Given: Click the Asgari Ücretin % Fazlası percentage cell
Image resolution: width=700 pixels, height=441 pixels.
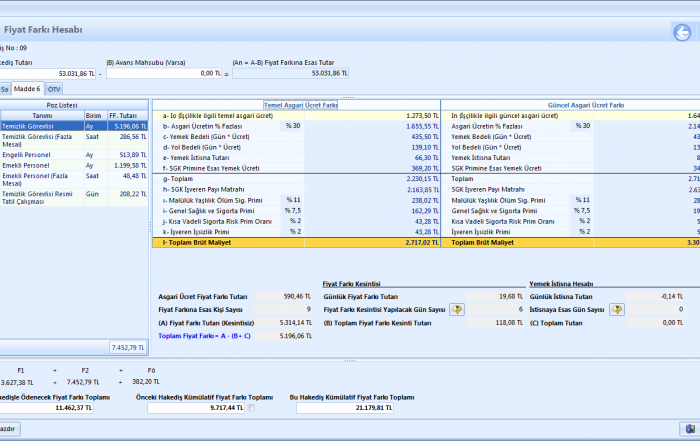Looking at the screenshot, I should click(x=292, y=127).
